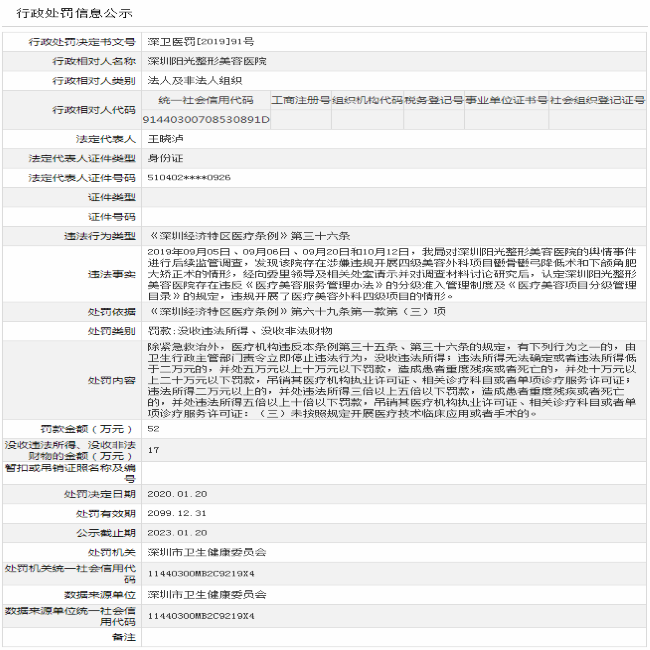Click the 组织机构代码 column header
The image size is (650, 650).
pyautogui.click(x=367, y=101)
